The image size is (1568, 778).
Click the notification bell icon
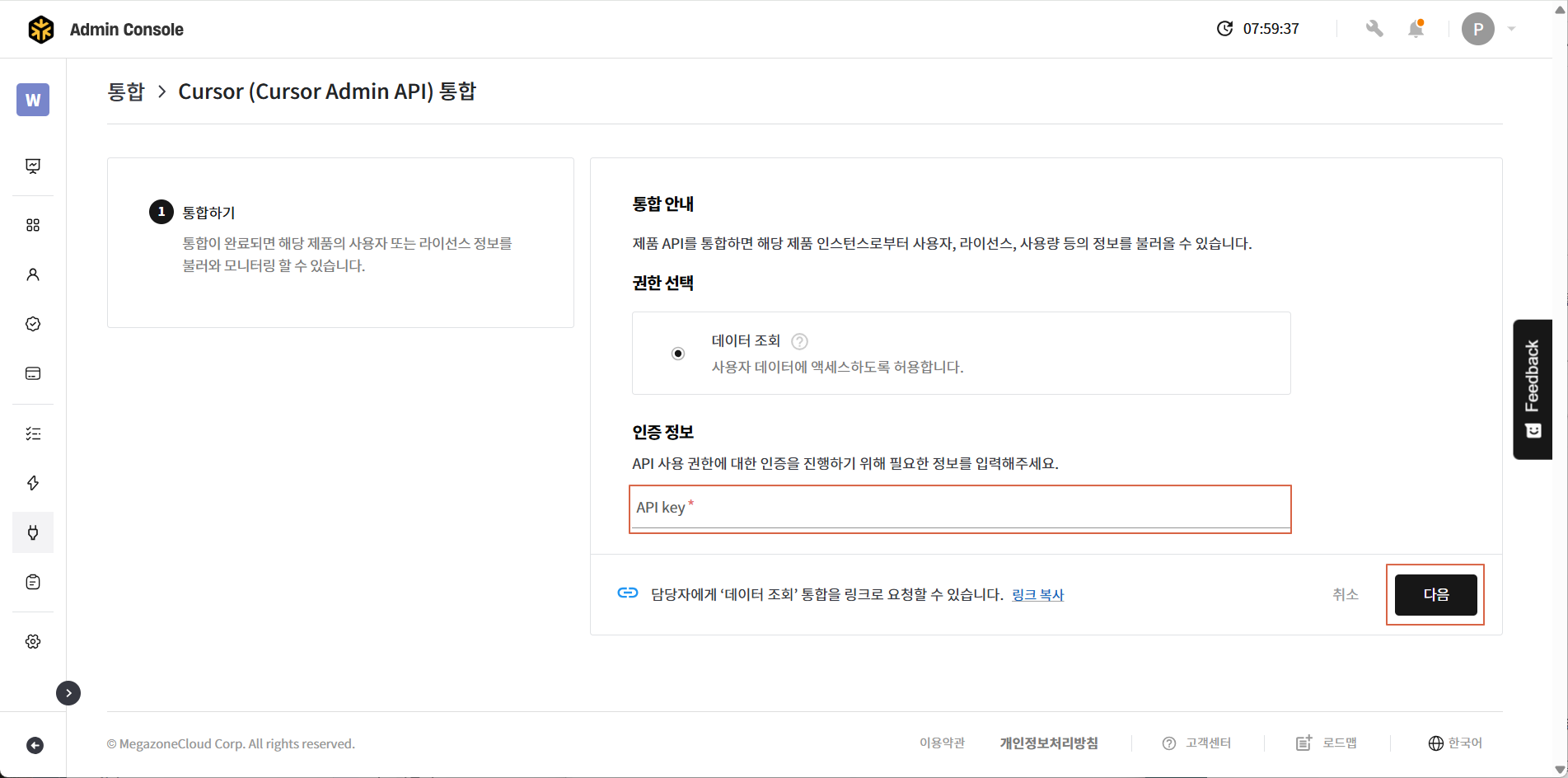(x=1416, y=29)
